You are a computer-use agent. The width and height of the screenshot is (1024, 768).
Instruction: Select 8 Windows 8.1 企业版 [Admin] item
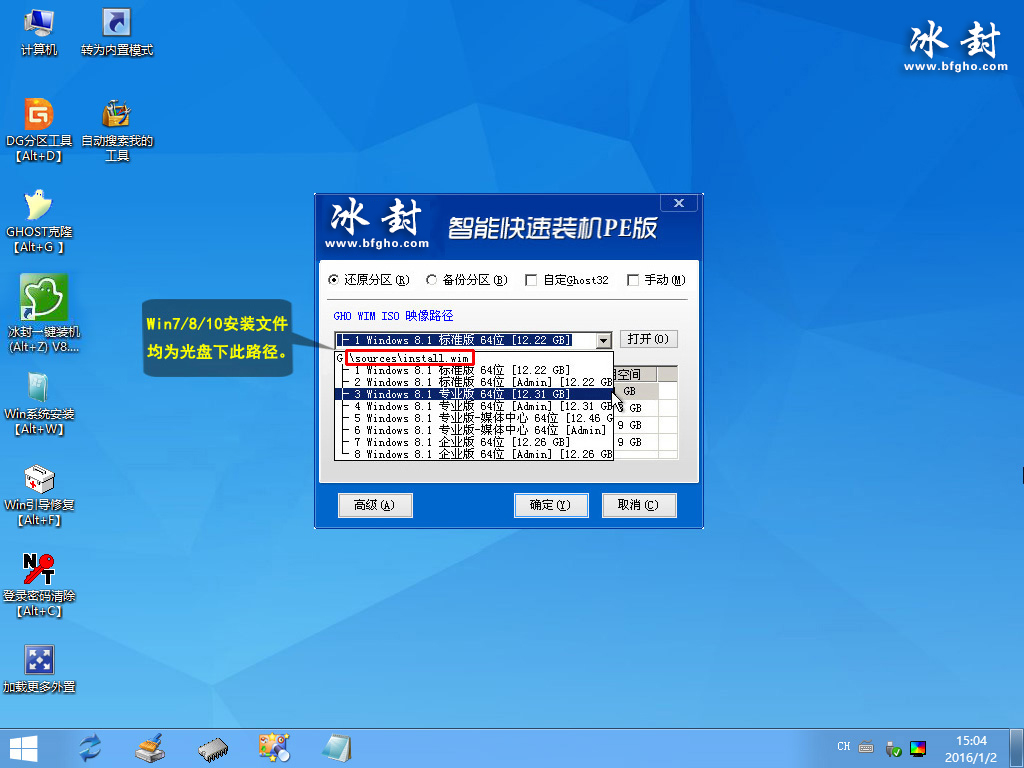point(473,454)
